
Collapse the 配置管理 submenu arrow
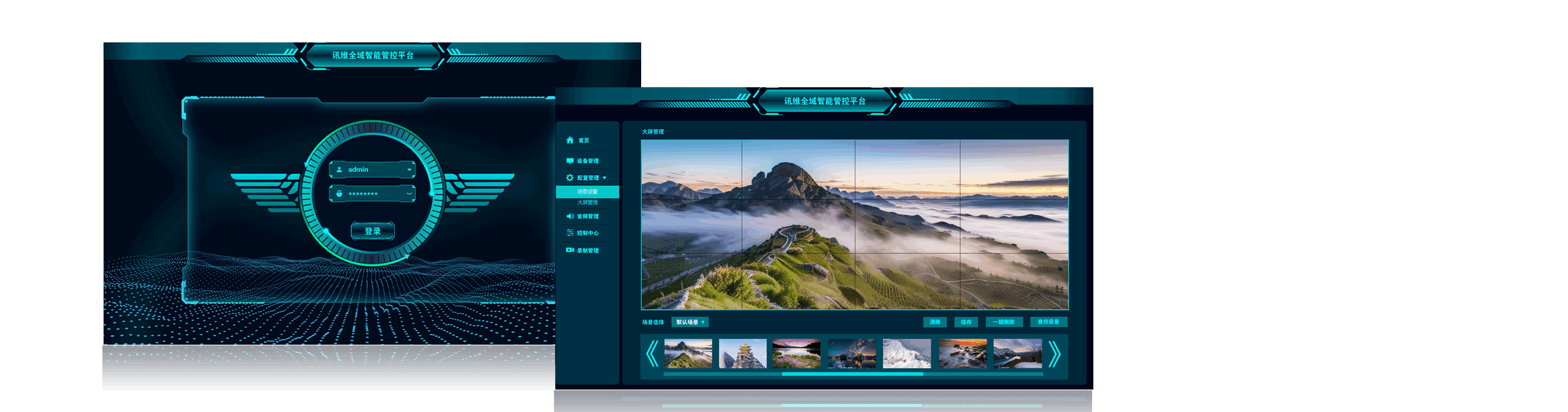coord(604,178)
